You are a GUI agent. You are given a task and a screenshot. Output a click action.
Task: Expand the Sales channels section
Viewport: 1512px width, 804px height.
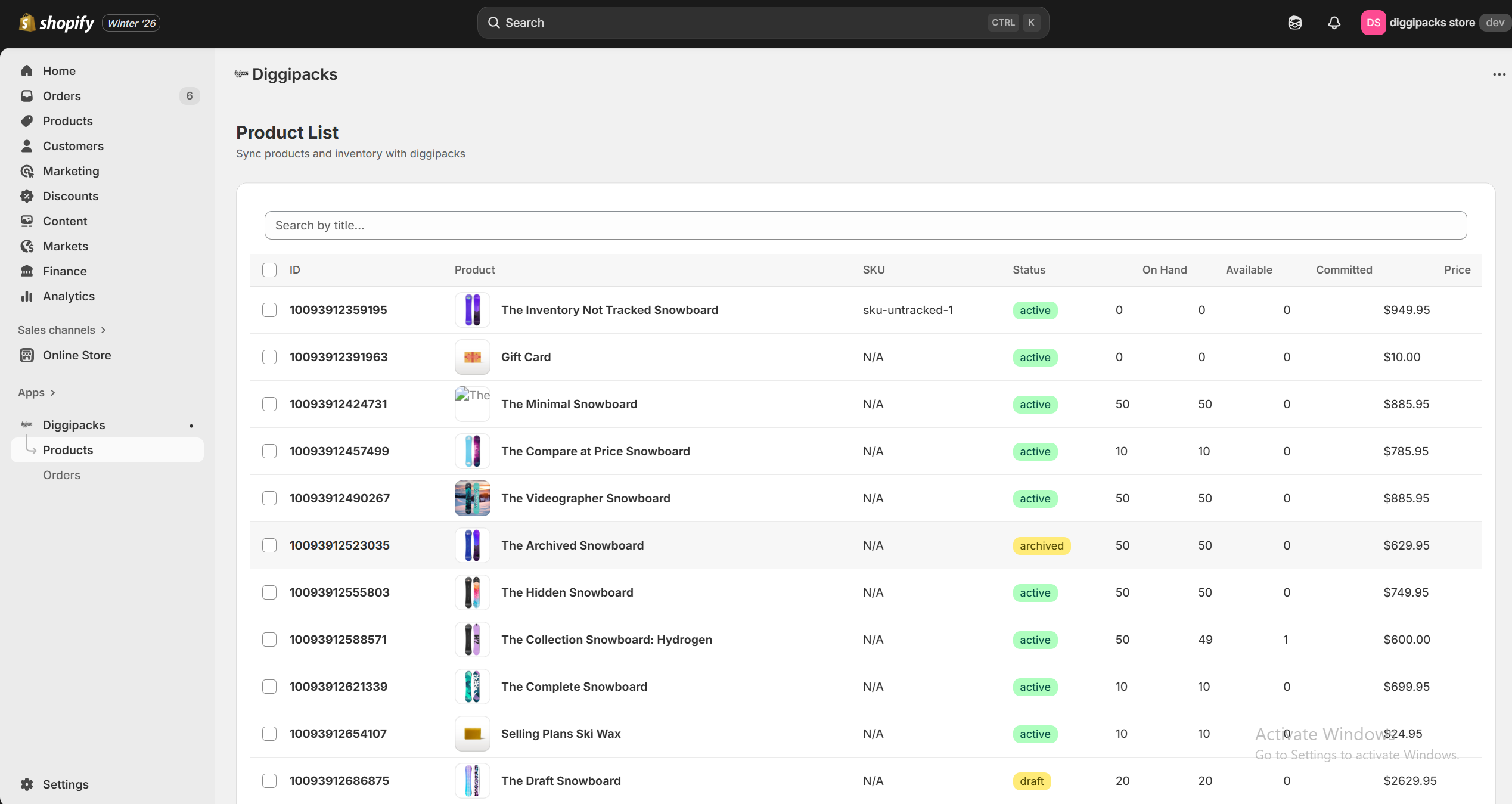click(x=103, y=330)
